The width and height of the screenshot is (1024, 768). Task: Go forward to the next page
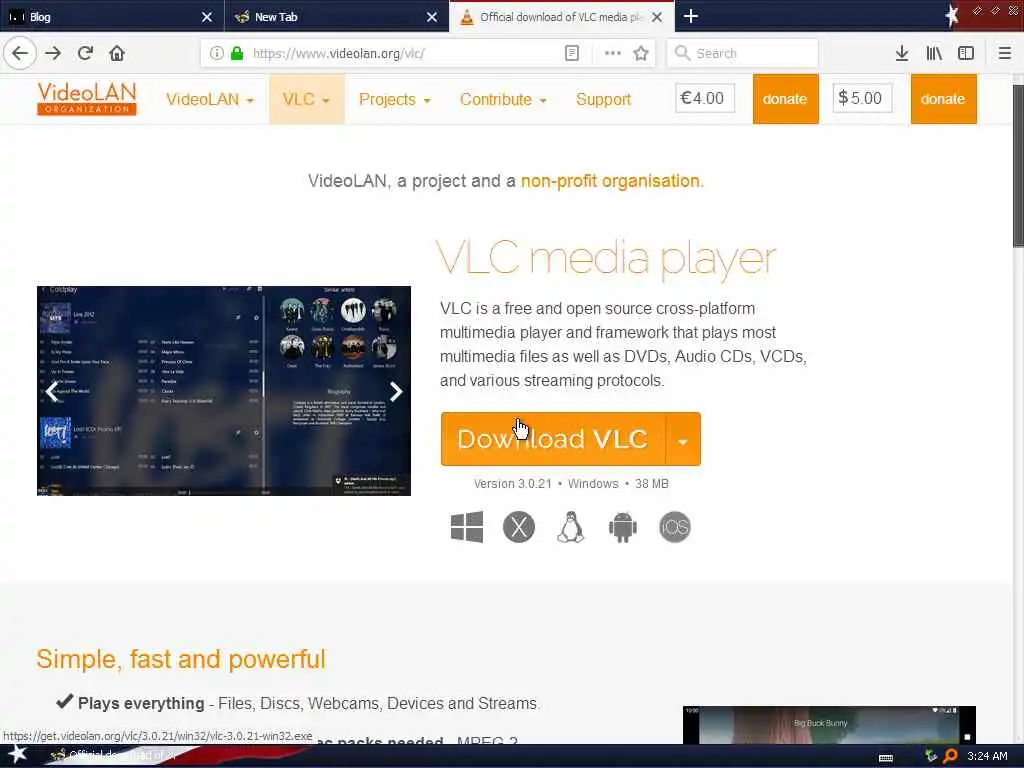coord(54,53)
